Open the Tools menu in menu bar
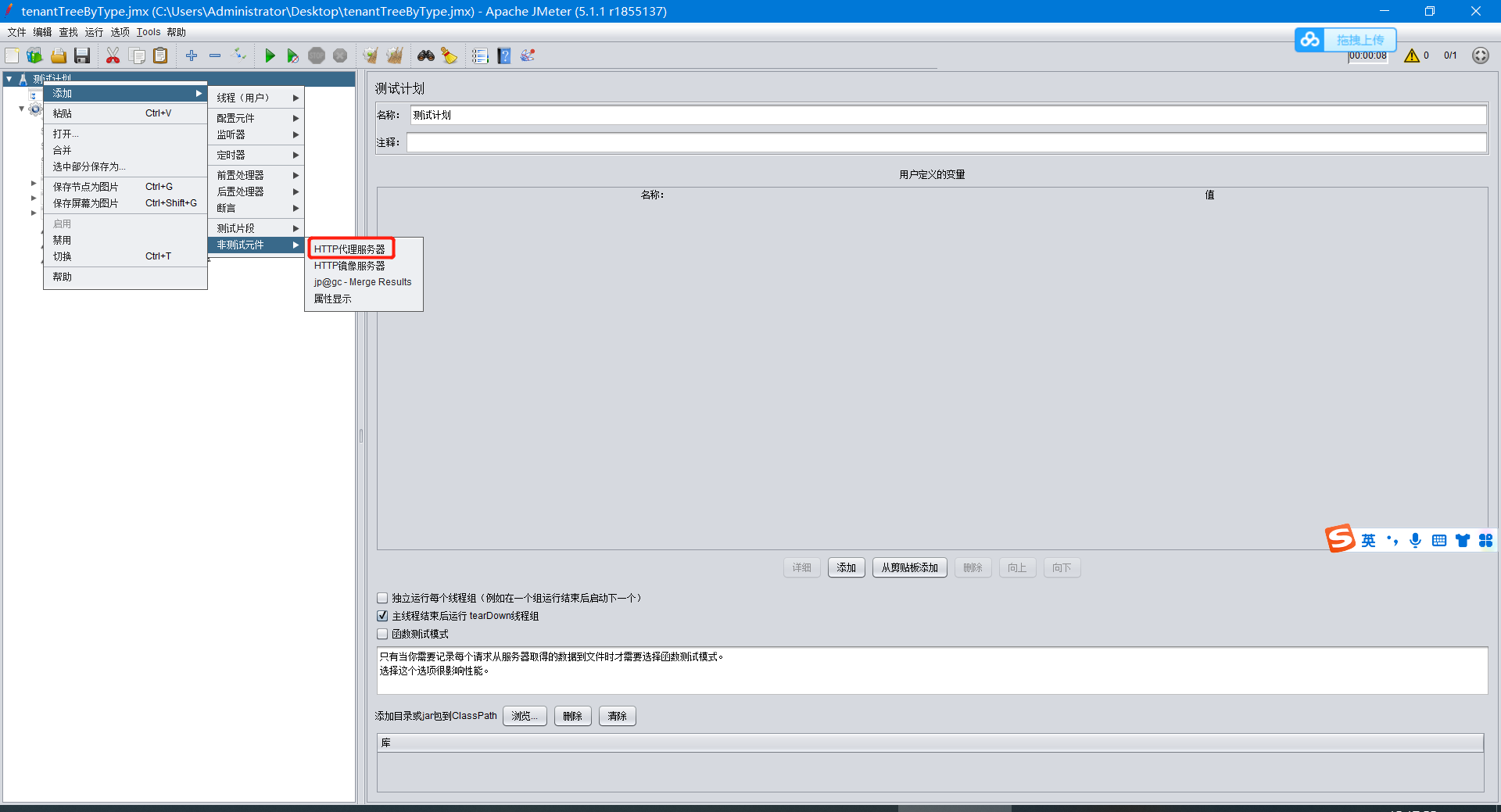 pyautogui.click(x=149, y=32)
